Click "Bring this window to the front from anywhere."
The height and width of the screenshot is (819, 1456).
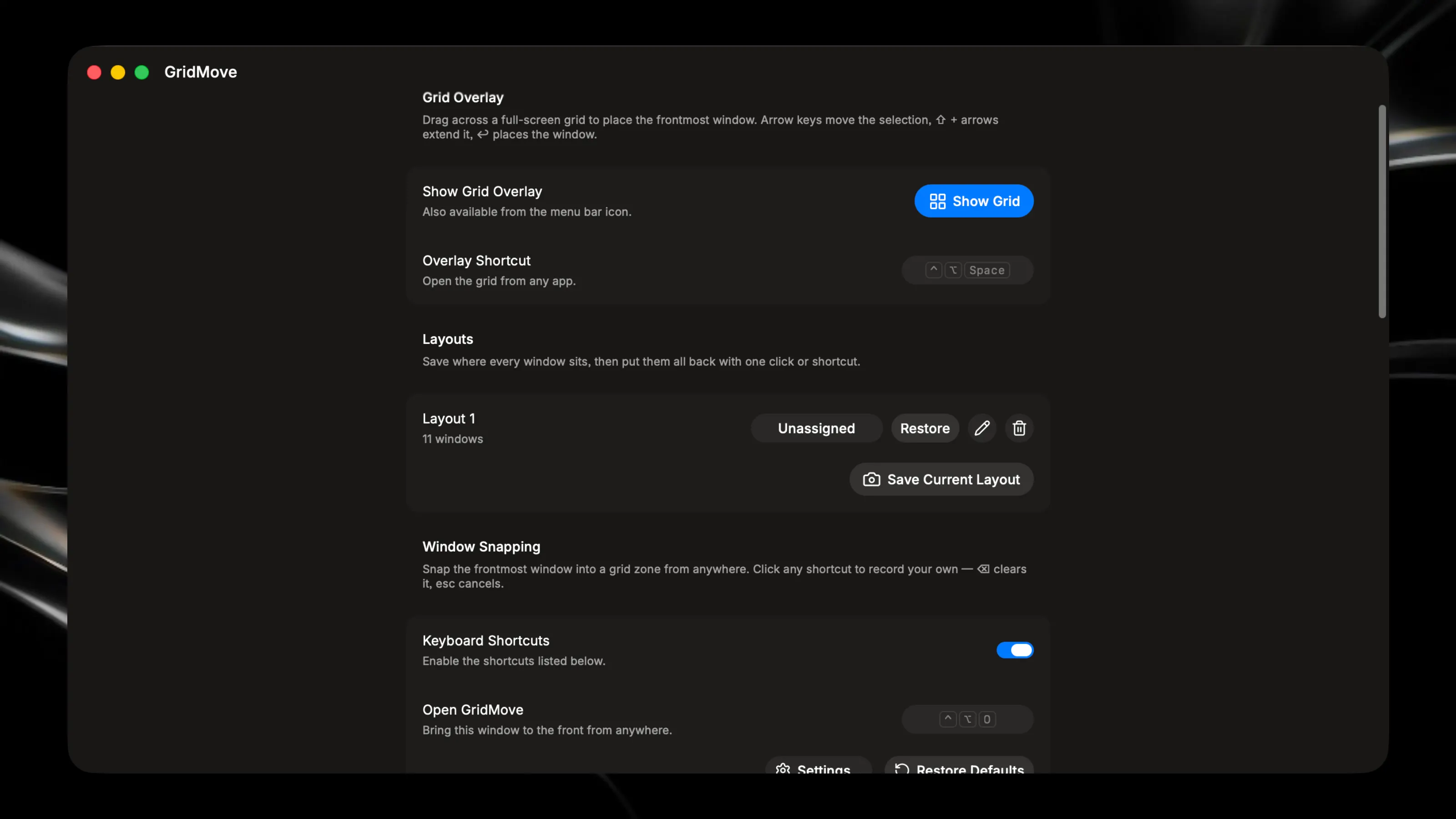point(546,730)
